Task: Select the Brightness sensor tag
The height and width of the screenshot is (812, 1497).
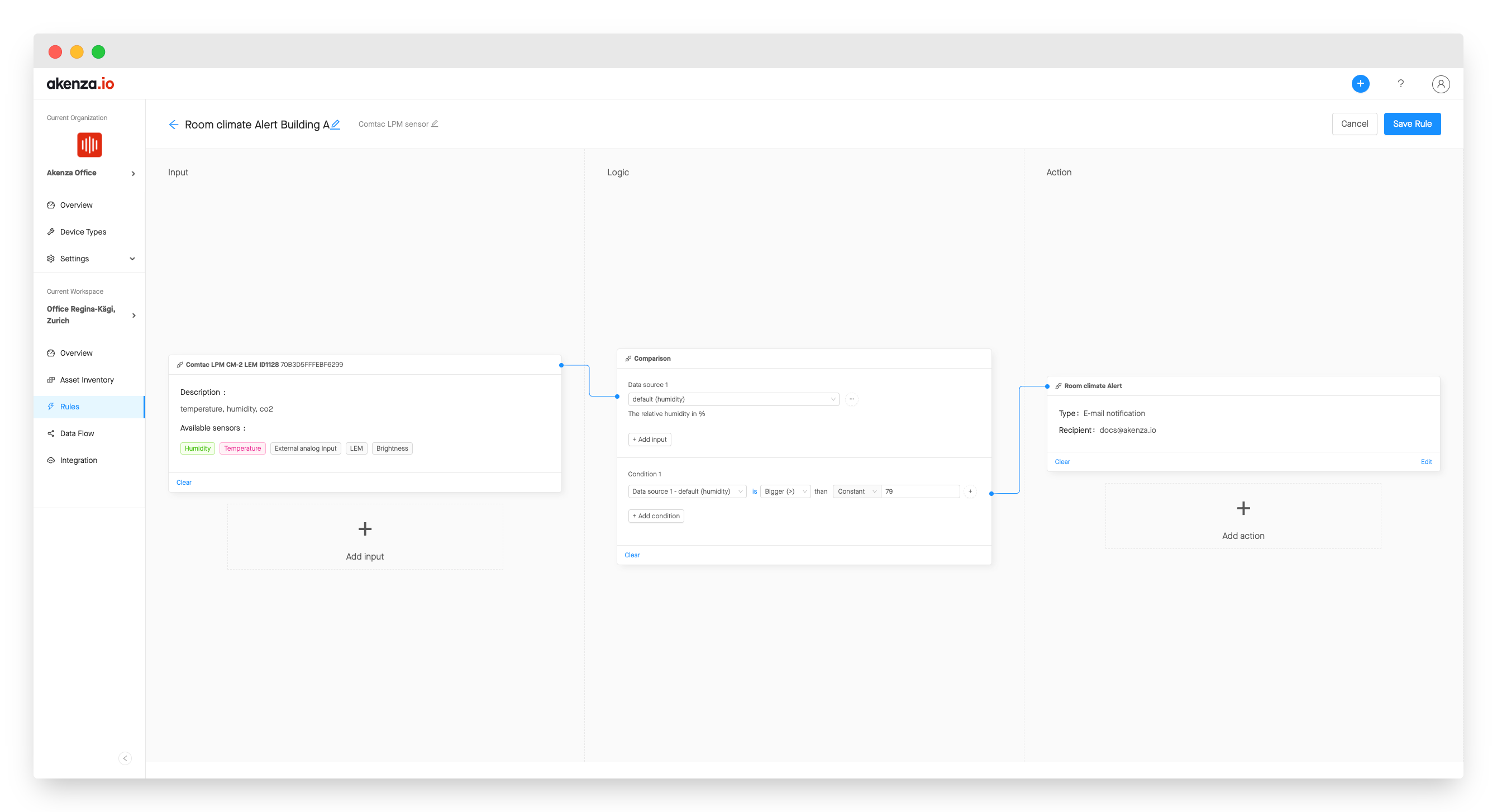Action: coord(392,448)
